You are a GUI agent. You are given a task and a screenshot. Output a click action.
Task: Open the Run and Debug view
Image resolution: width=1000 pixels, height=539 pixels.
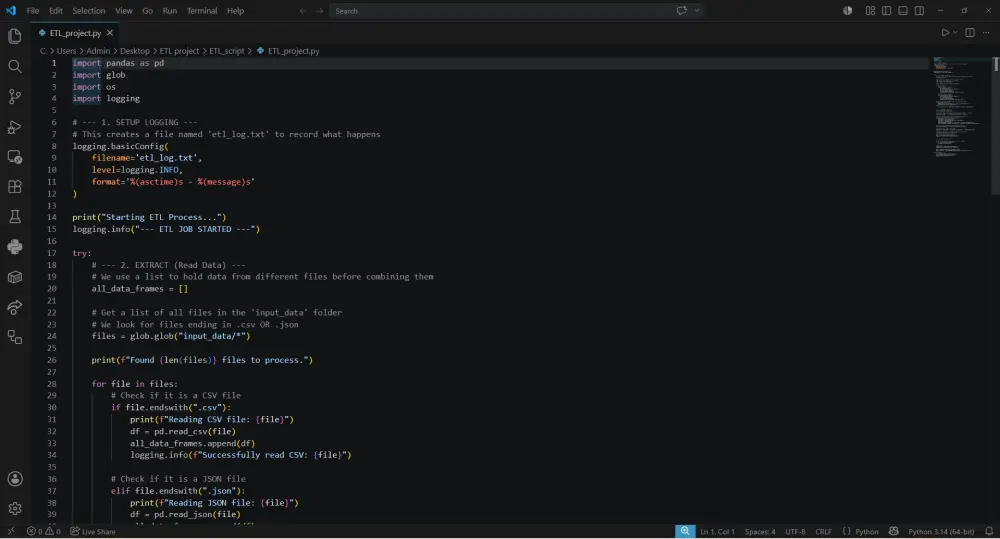coord(15,127)
